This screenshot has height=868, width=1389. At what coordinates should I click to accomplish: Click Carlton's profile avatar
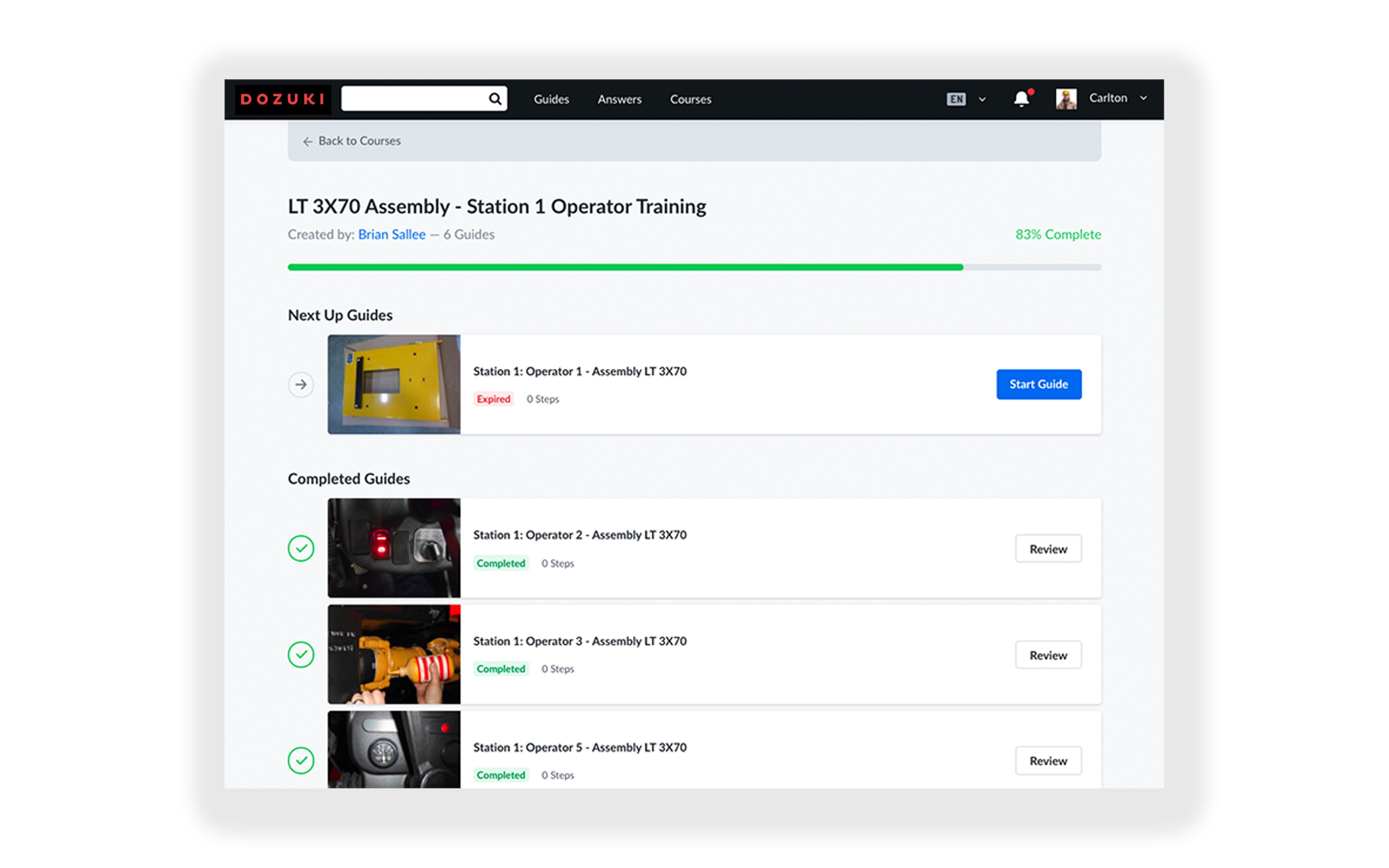pos(1066,99)
